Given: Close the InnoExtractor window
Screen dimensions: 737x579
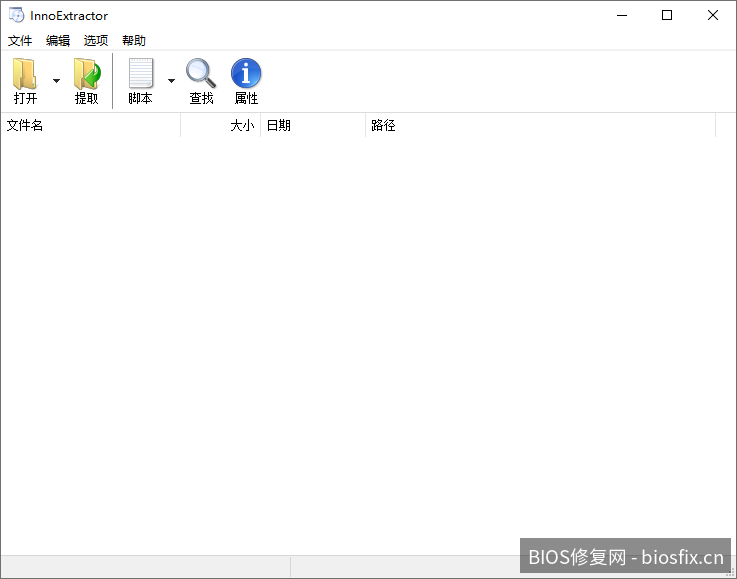Looking at the screenshot, I should pyautogui.click(x=713, y=16).
